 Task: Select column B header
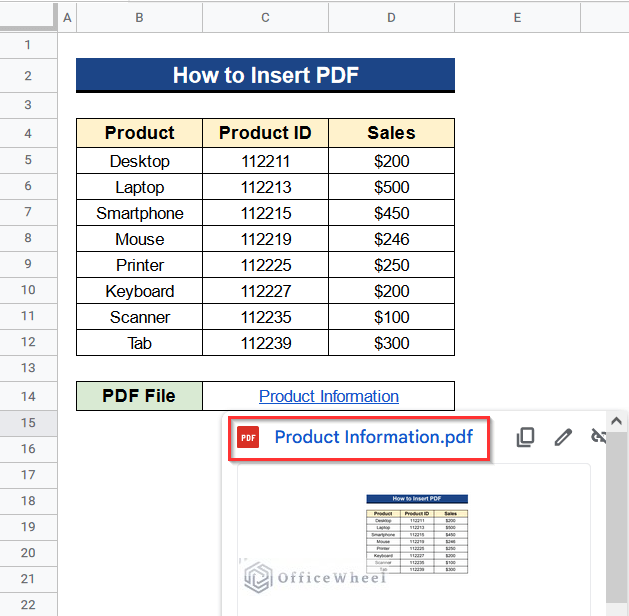140,18
